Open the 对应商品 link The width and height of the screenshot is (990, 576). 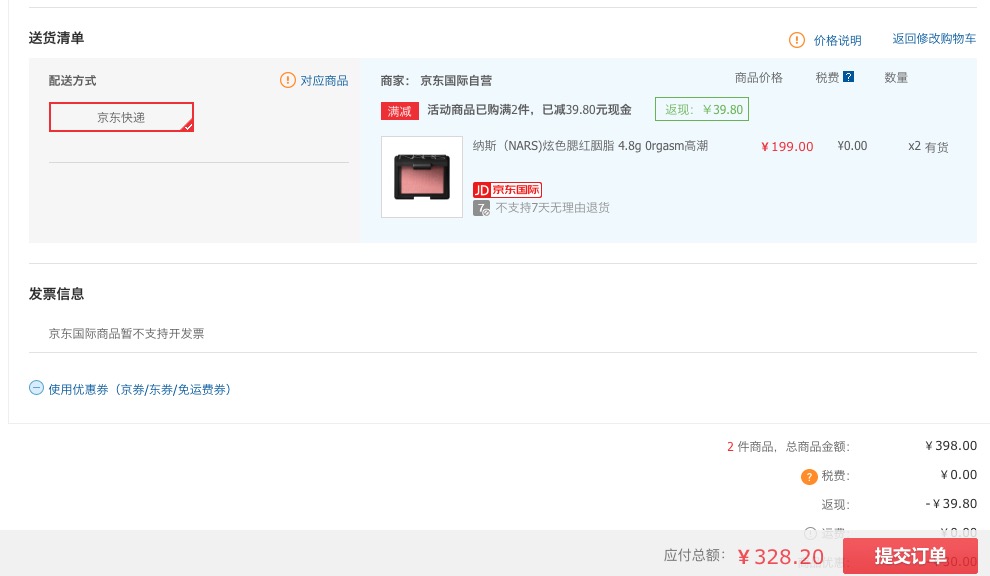324,80
